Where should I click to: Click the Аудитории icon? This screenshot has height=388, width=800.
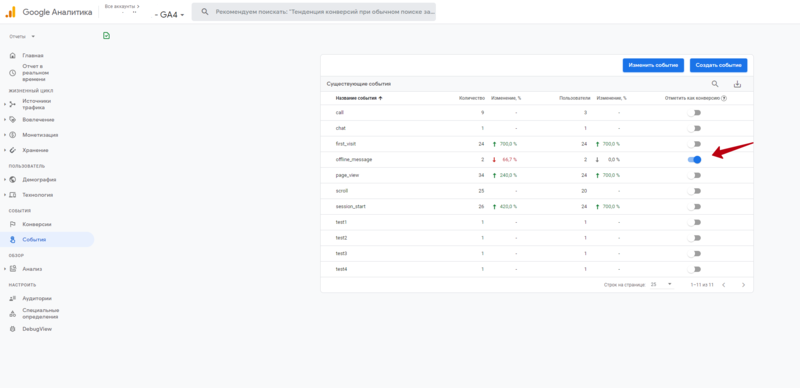tap(13, 298)
